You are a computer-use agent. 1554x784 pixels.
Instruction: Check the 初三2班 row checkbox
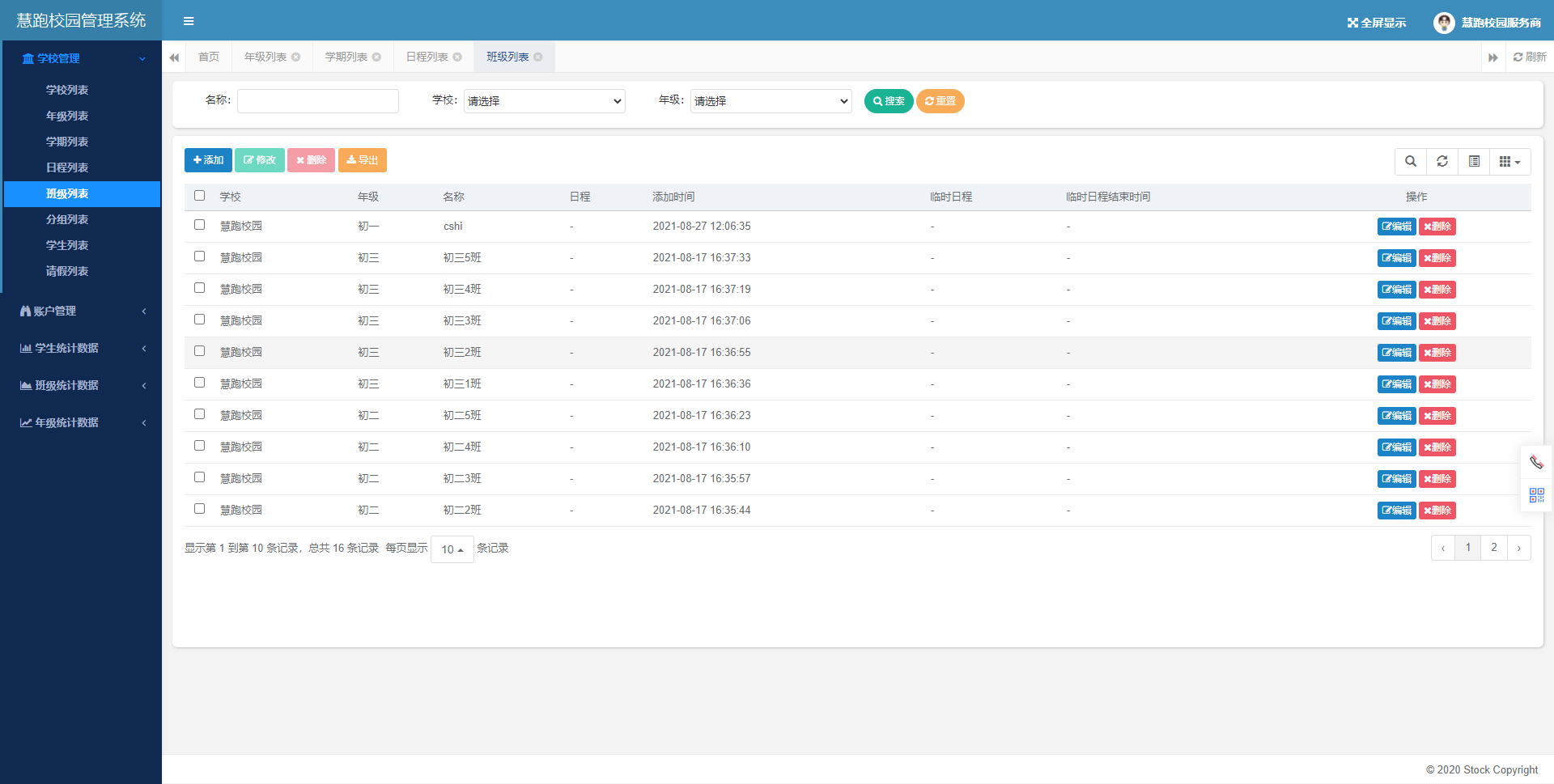coord(200,351)
